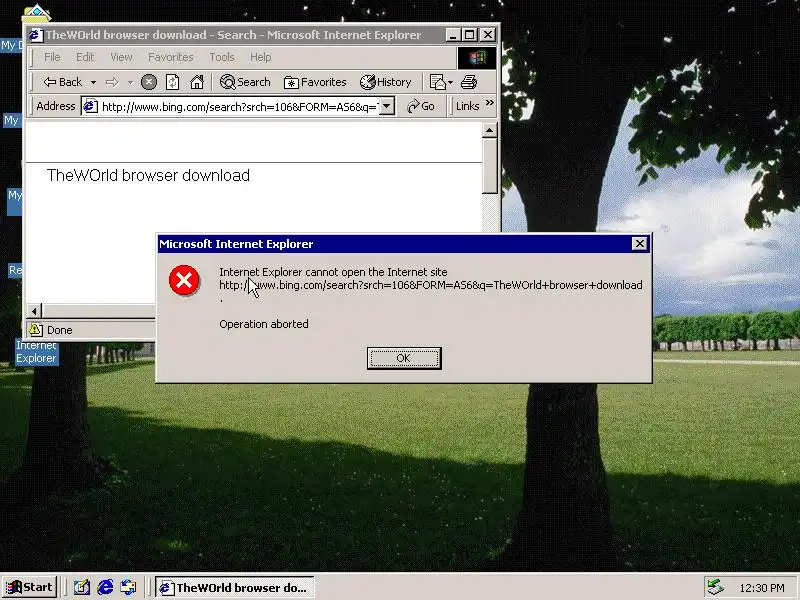The height and width of the screenshot is (600, 800).
Task: Click Show Desktop quick launch icon
Action: coord(82,587)
